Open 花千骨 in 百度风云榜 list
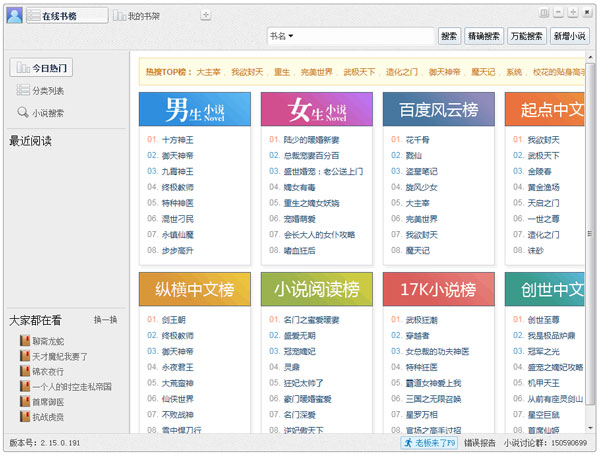Image resolution: width=600 pixels, height=455 pixels. (x=417, y=140)
